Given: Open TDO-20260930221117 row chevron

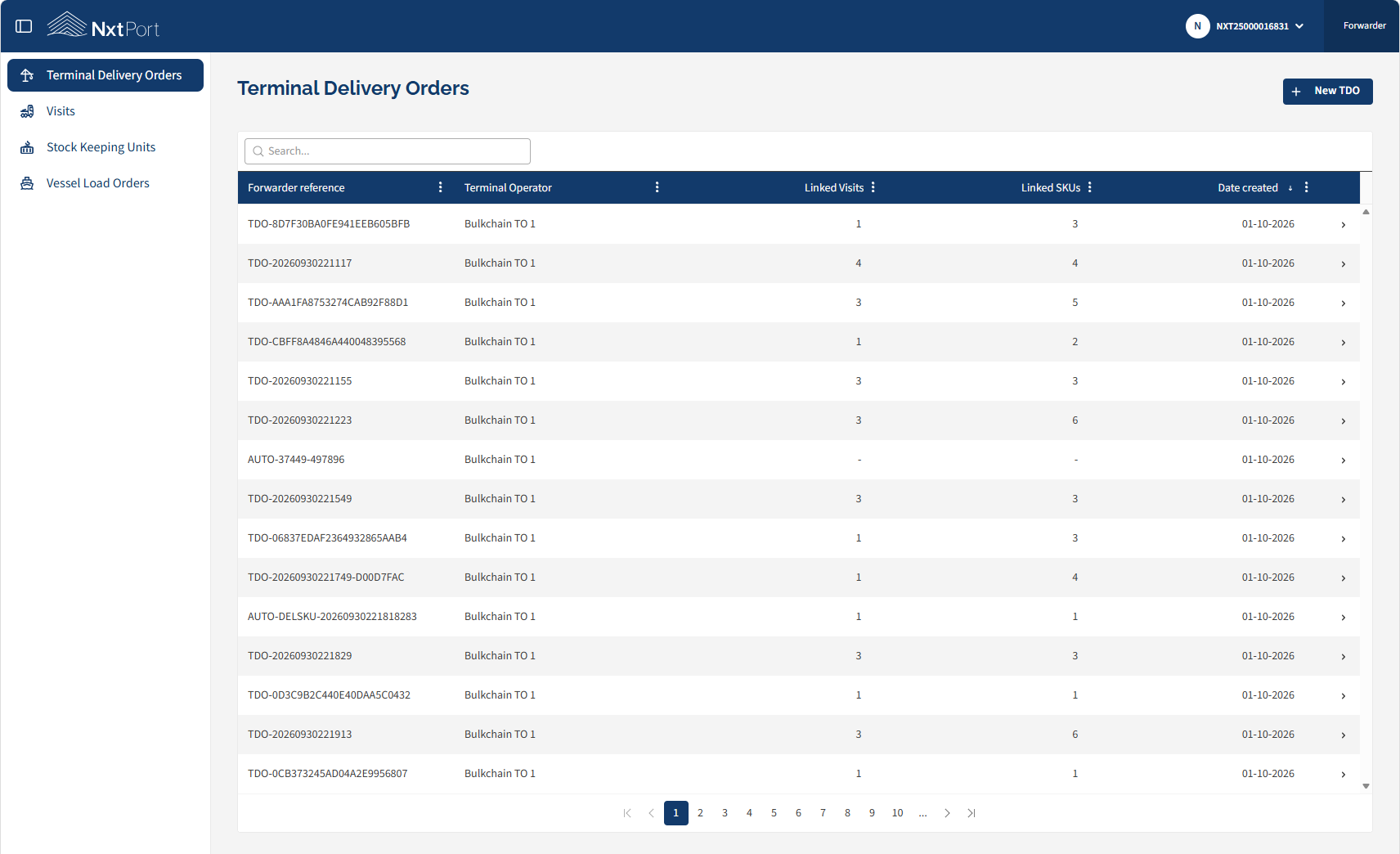Looking at the screenshot, I should pyautogui.click(x=1343, y=264).
